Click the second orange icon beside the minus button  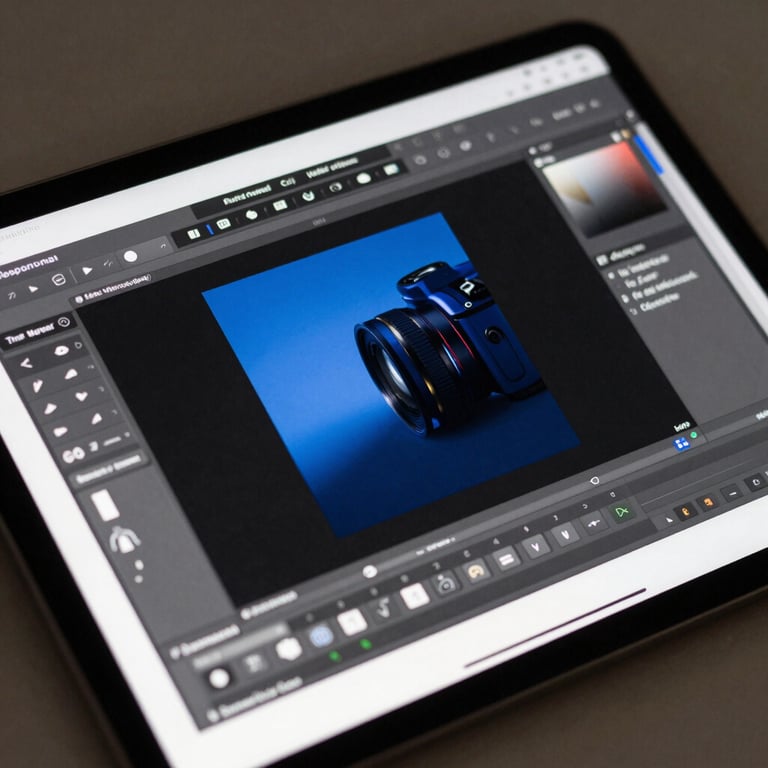click(707, 502)
